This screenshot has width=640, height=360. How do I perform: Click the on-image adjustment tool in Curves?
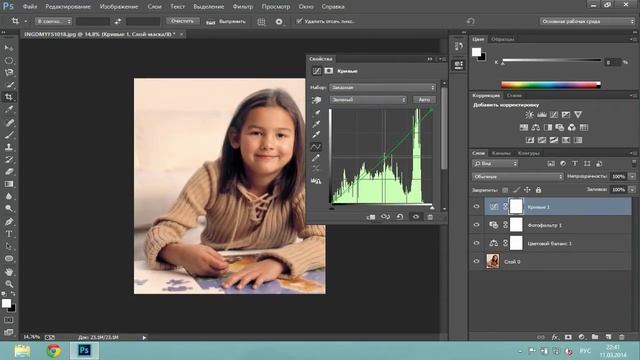click(316, 100)
